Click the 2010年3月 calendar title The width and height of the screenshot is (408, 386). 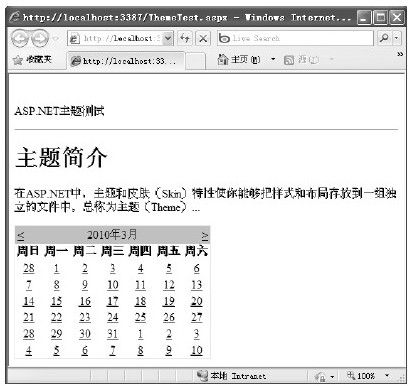[x=112, y=235]
